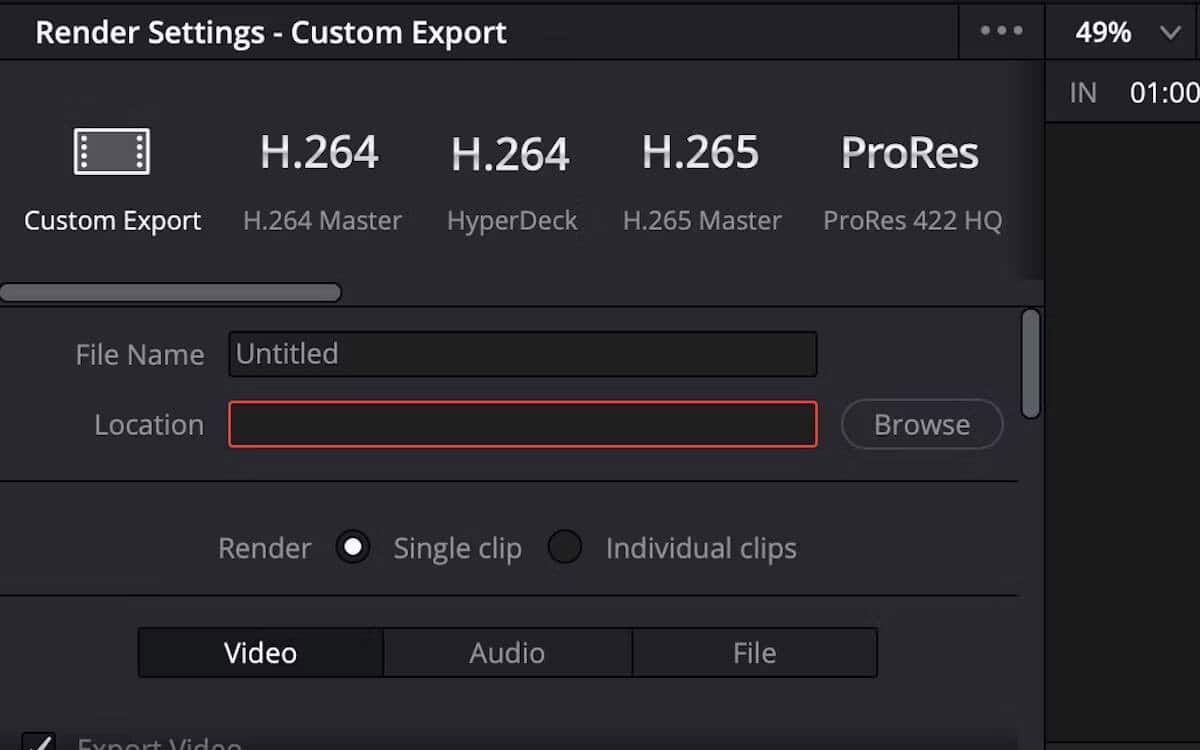The image size is (1200, 750).
Task: Pick the H.265 Master preset
Action: [x=702, y=185]
